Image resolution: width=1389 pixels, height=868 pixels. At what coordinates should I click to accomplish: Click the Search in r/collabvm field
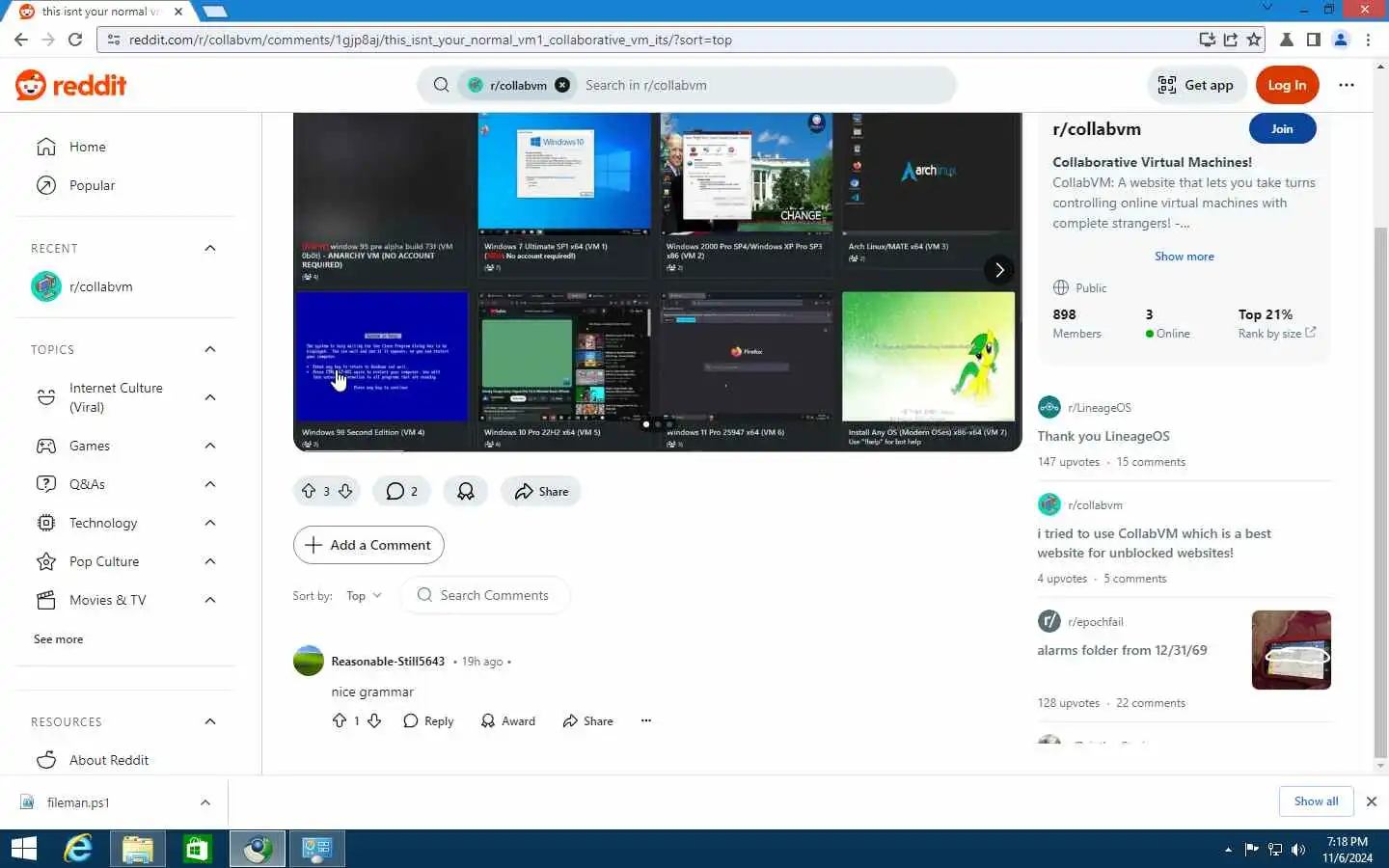(x=762, y=85)
